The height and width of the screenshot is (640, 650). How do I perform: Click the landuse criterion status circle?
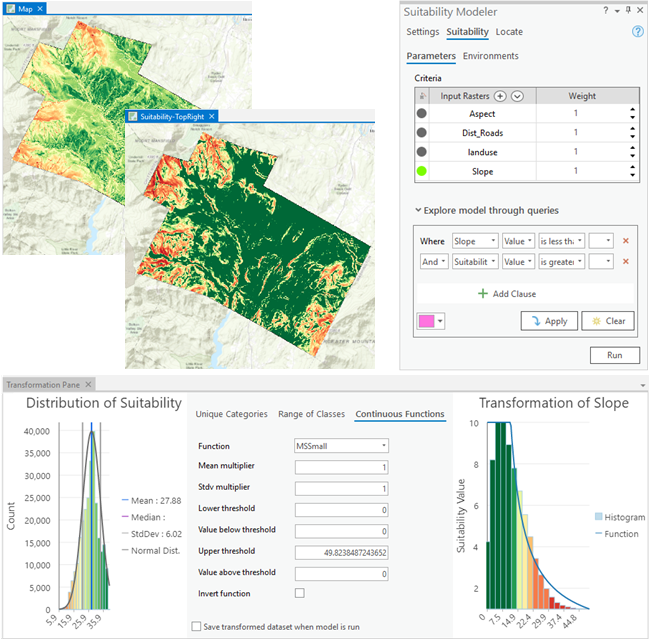click(422, 153)
